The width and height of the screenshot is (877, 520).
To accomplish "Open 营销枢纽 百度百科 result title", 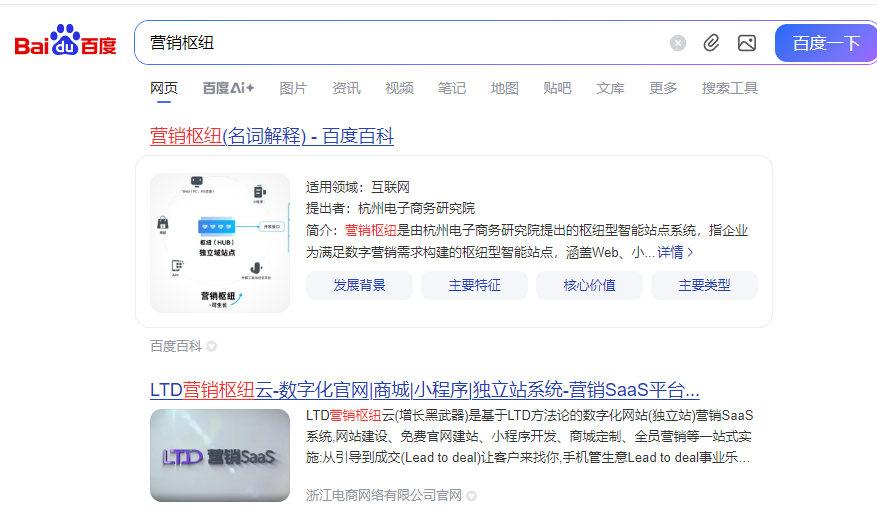I will coord(272,136).
